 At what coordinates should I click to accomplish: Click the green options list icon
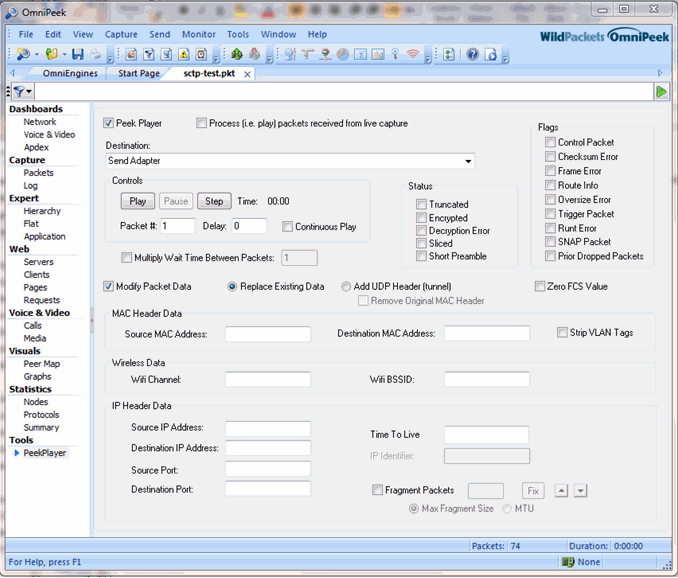[x=449, y=54]
